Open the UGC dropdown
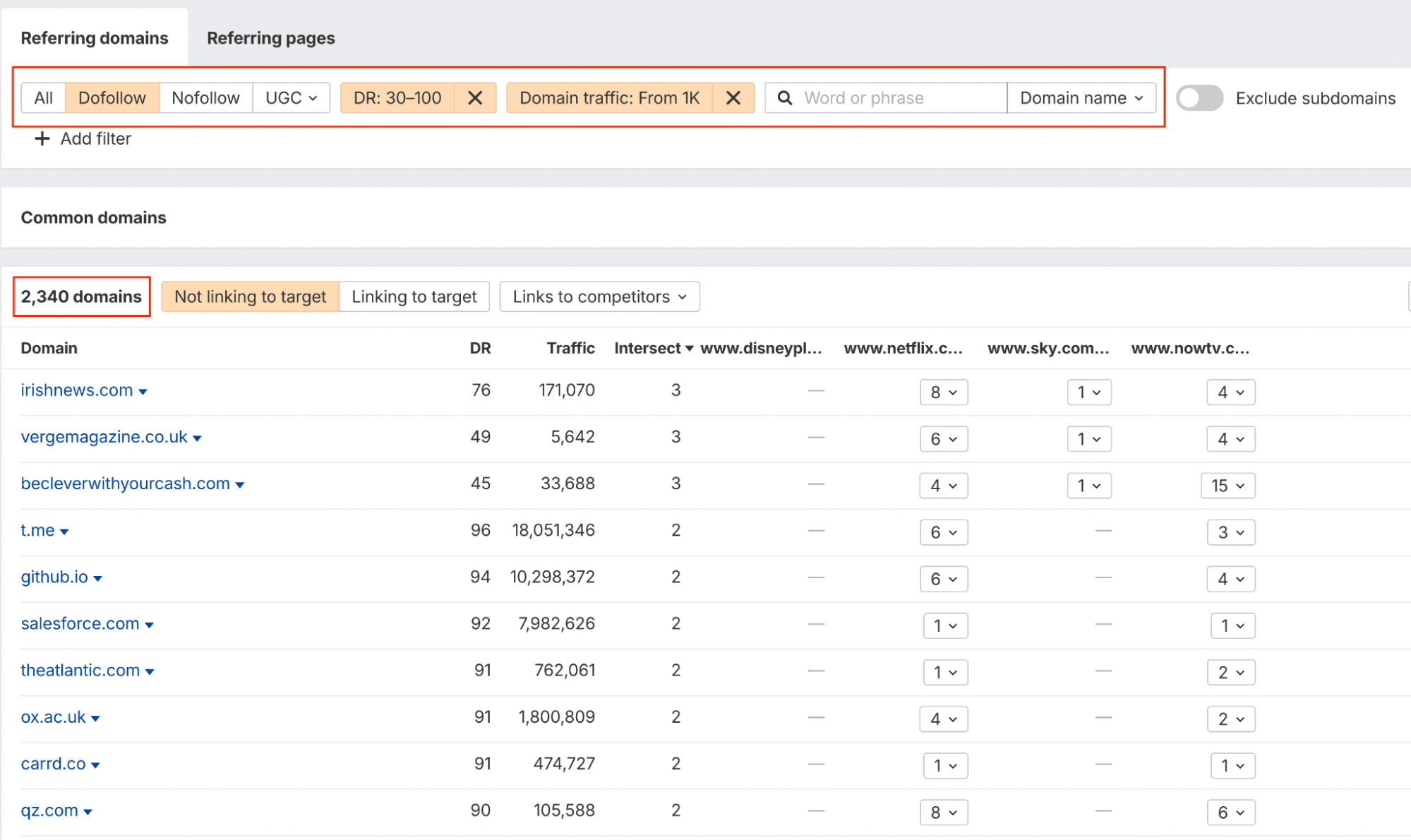This screenshot has width=1411, height=840. (x=291, y=98)
